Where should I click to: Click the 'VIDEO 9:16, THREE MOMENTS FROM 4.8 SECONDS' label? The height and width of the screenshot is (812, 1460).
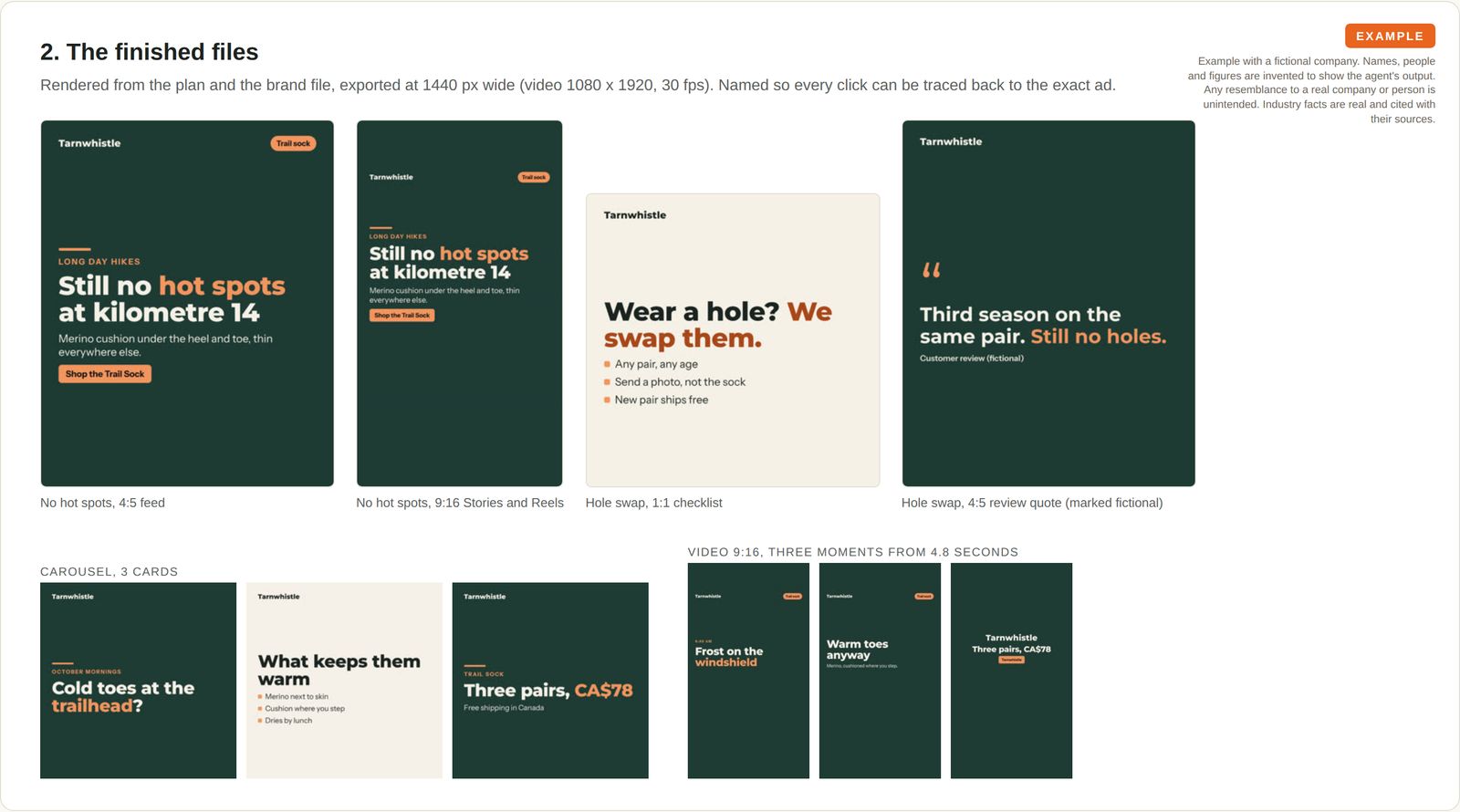coord(853,552)
